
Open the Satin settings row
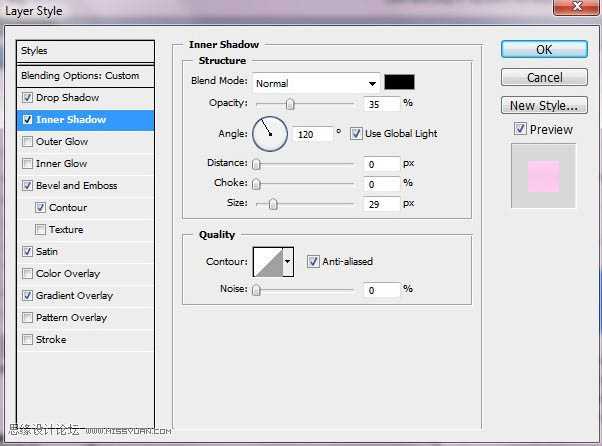[86, 251]
